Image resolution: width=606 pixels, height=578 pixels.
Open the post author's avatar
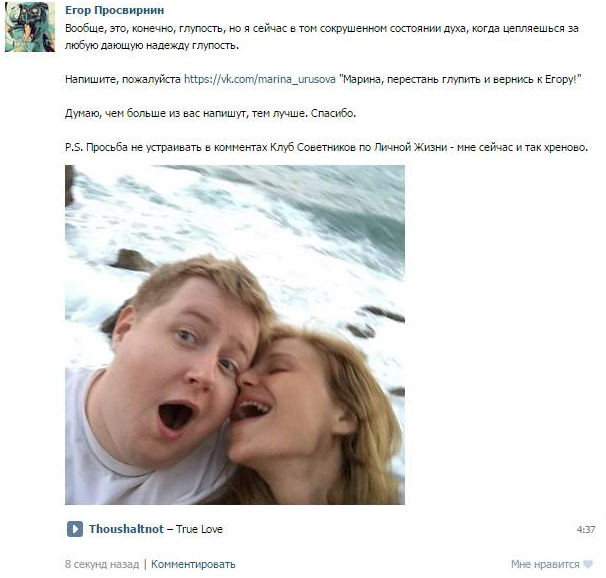30,27
